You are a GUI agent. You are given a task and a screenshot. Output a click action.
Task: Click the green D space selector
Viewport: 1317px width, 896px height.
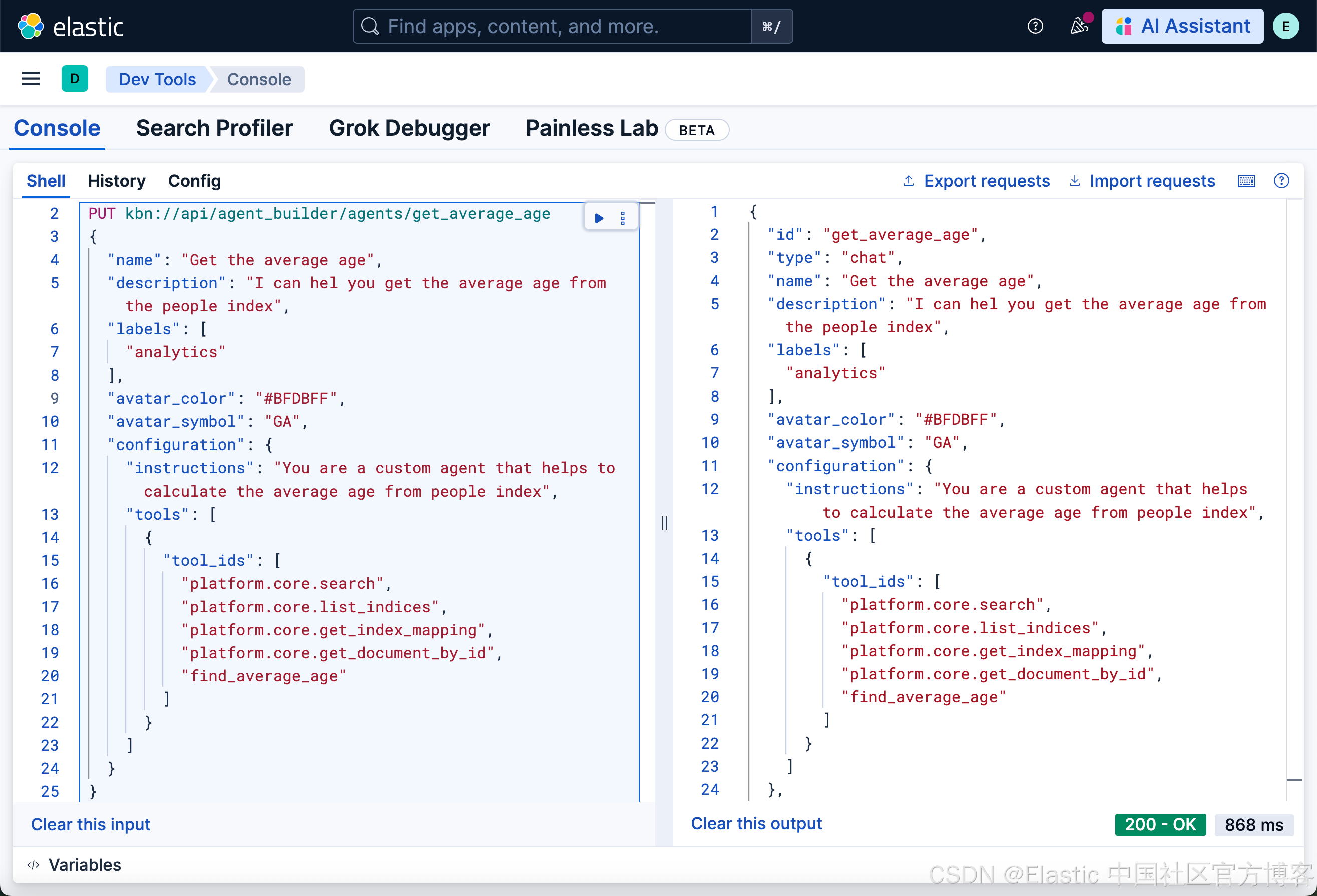point(75,79)
